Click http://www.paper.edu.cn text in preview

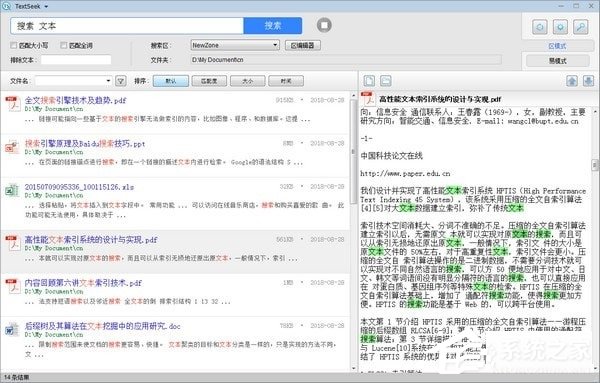click(x=405, y=173)
